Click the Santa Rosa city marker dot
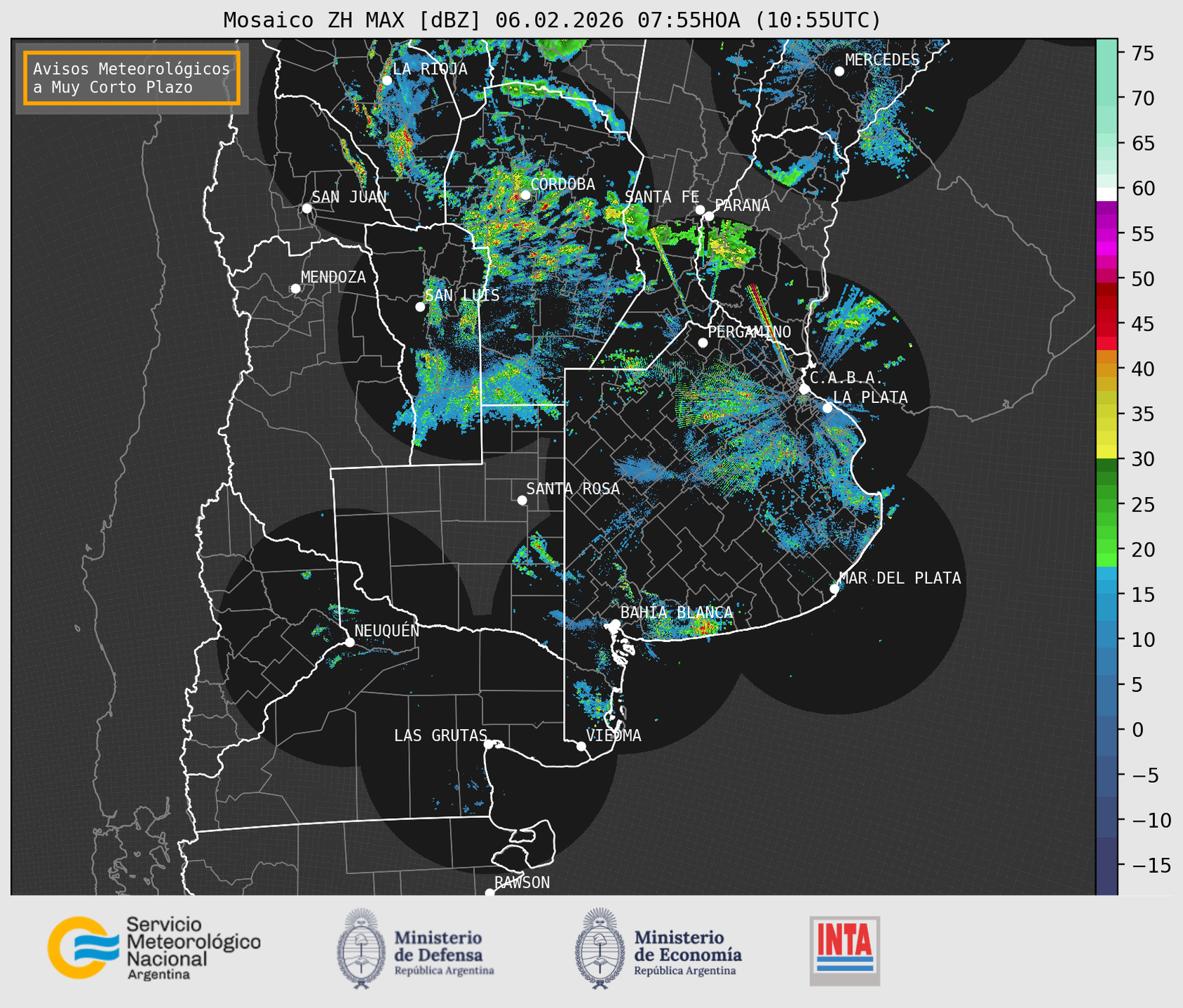The width and height of the screenshot is (1183, 1008). pos(522,500)
